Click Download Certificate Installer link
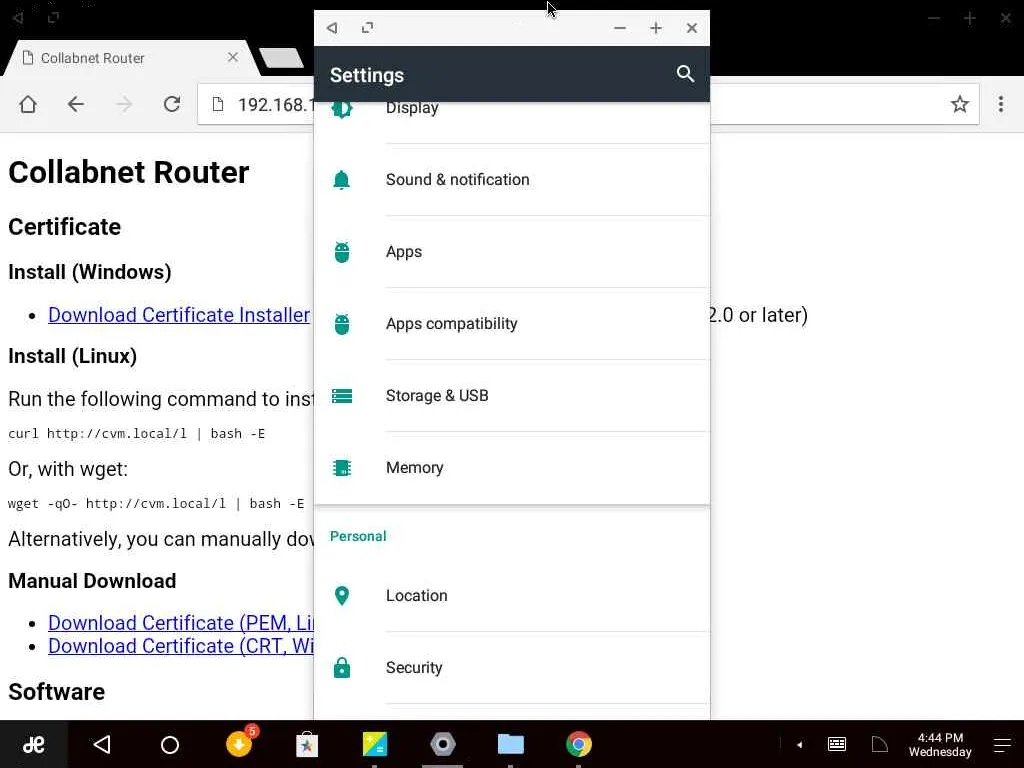The image size is (1024, 768). coord(179,315)
